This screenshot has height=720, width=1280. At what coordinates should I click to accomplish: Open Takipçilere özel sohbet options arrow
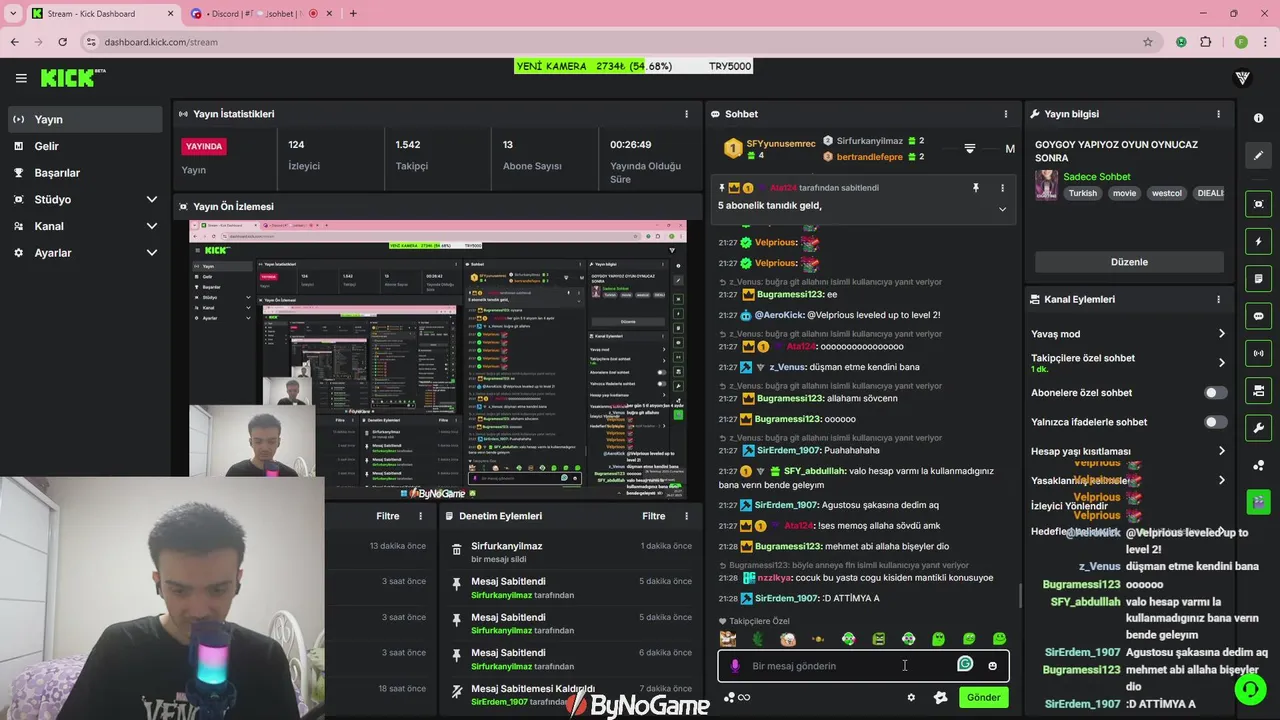[1221, 363]
